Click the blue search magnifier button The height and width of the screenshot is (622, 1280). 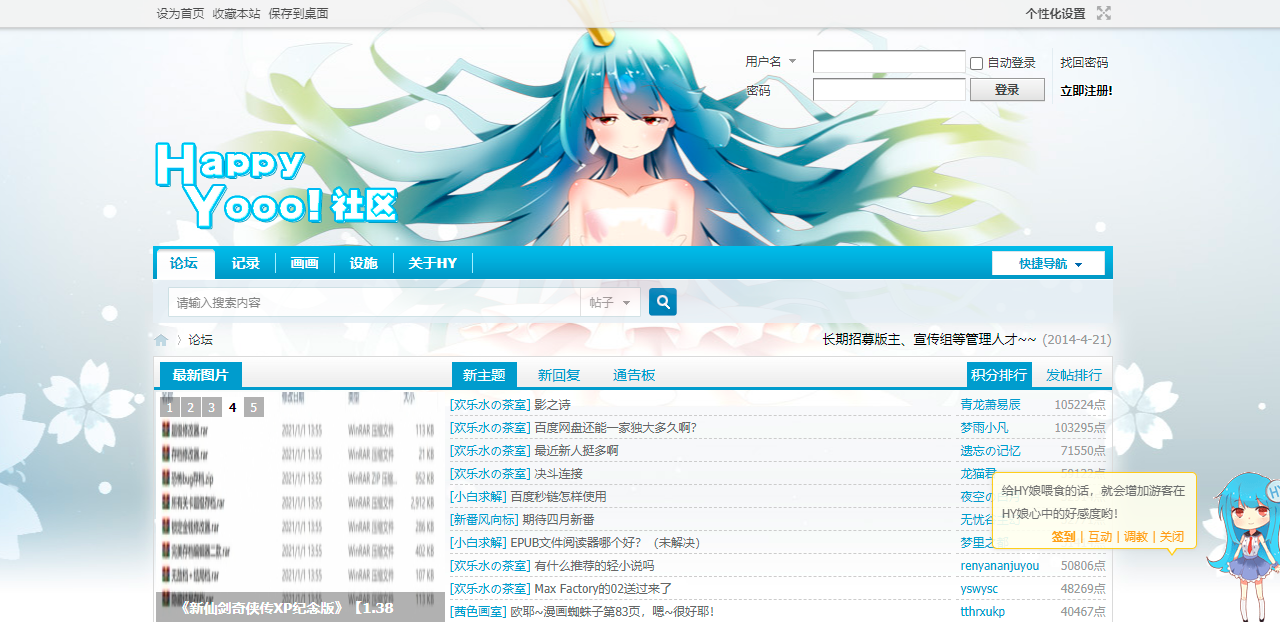[663, 302]
